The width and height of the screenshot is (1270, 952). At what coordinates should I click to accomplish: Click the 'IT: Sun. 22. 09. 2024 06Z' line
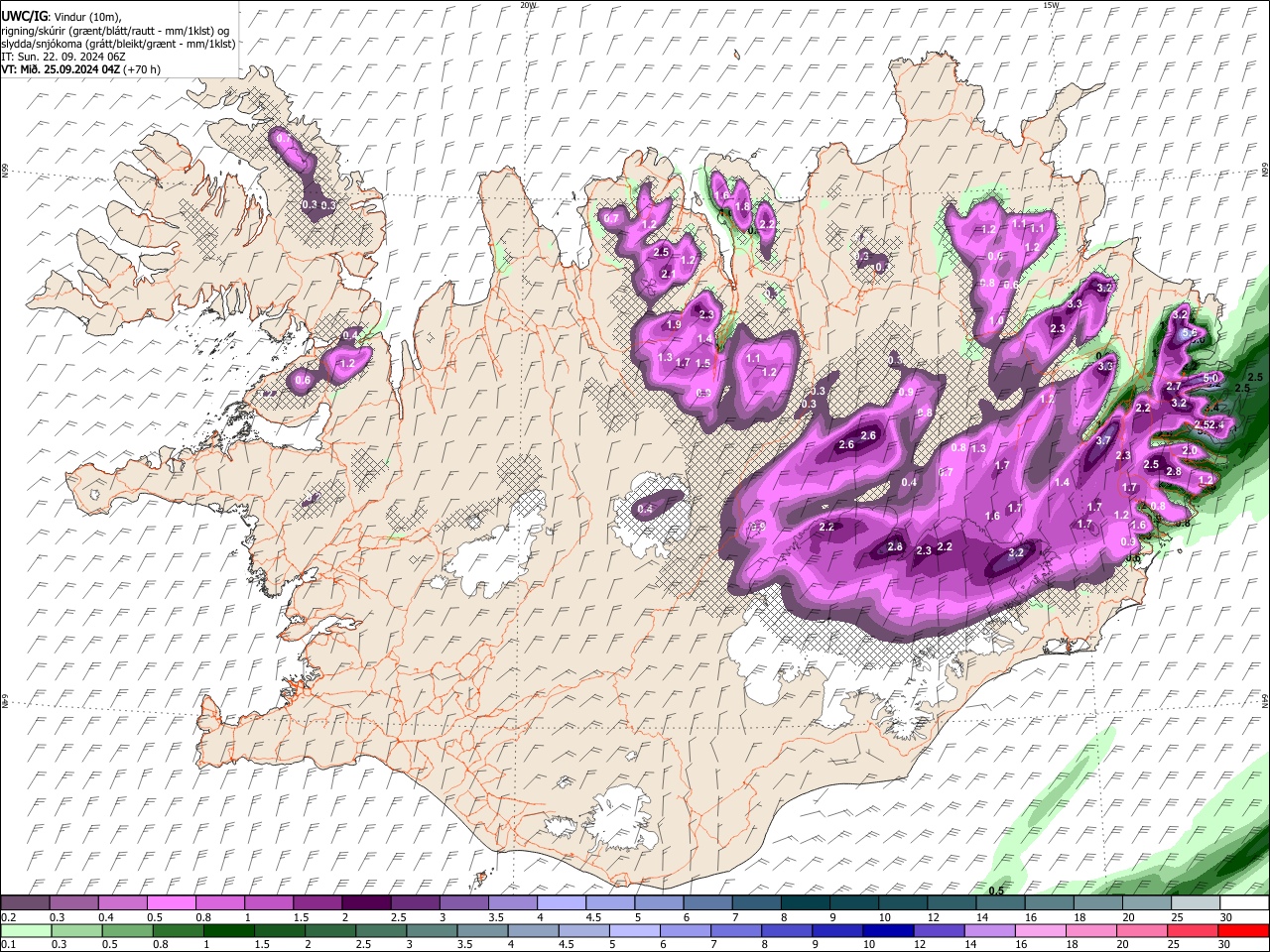pos(63,57)
